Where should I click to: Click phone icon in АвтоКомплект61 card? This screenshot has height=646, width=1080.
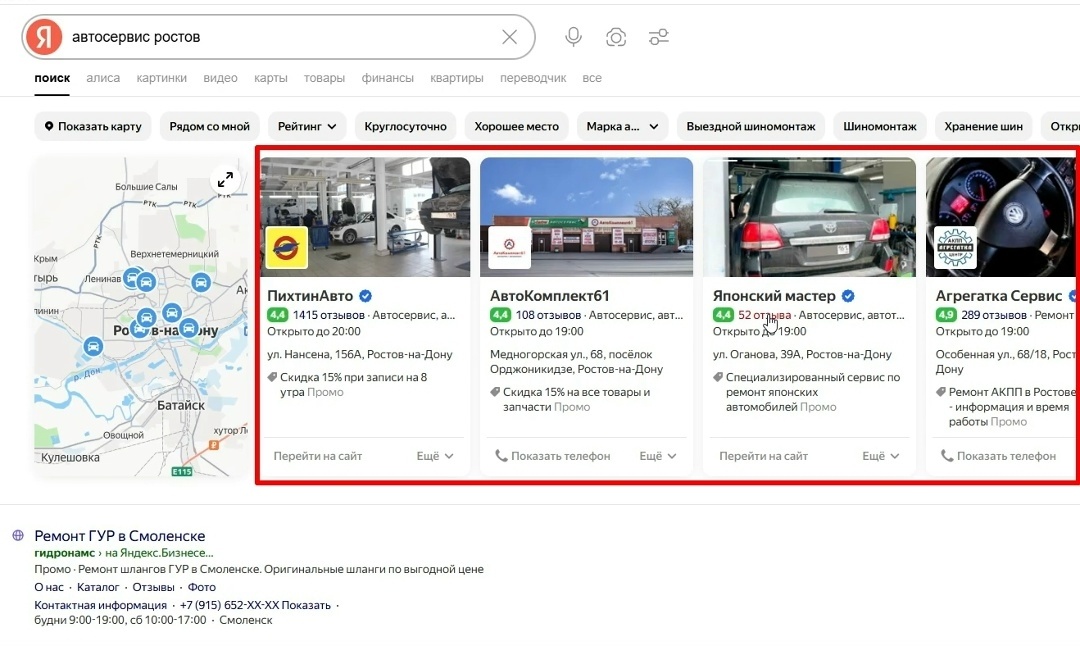tap(501, 456)
